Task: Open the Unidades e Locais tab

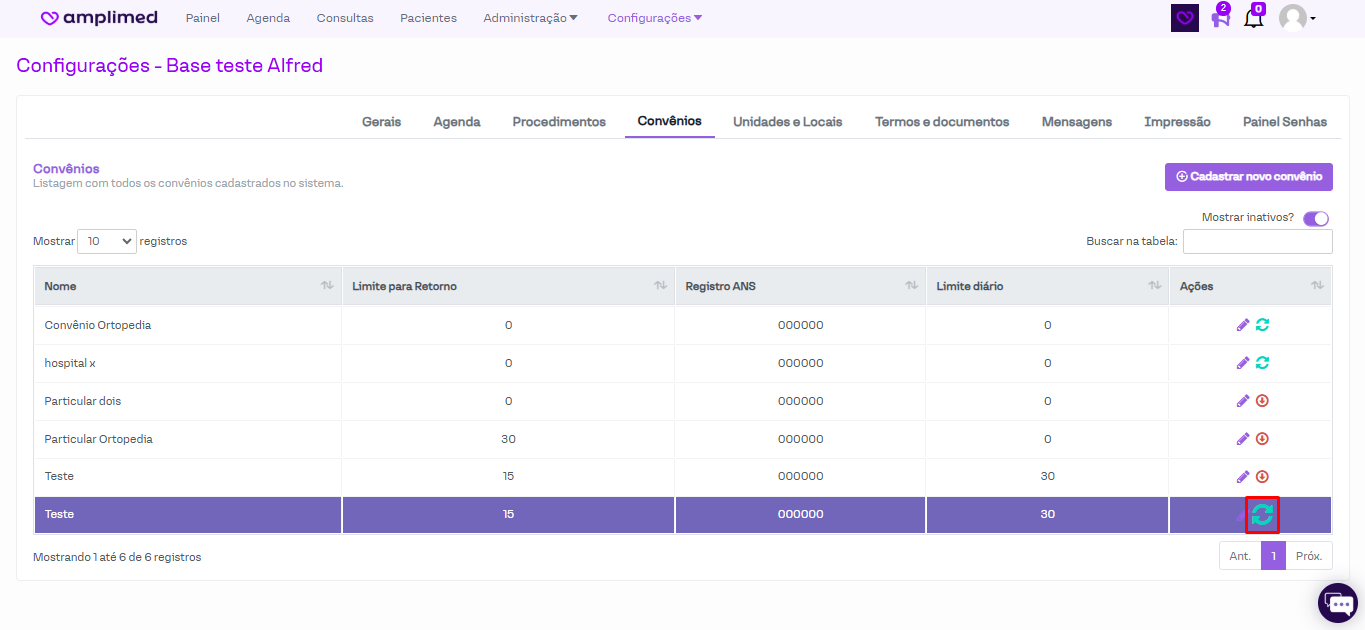Action: tap(787, 122)
